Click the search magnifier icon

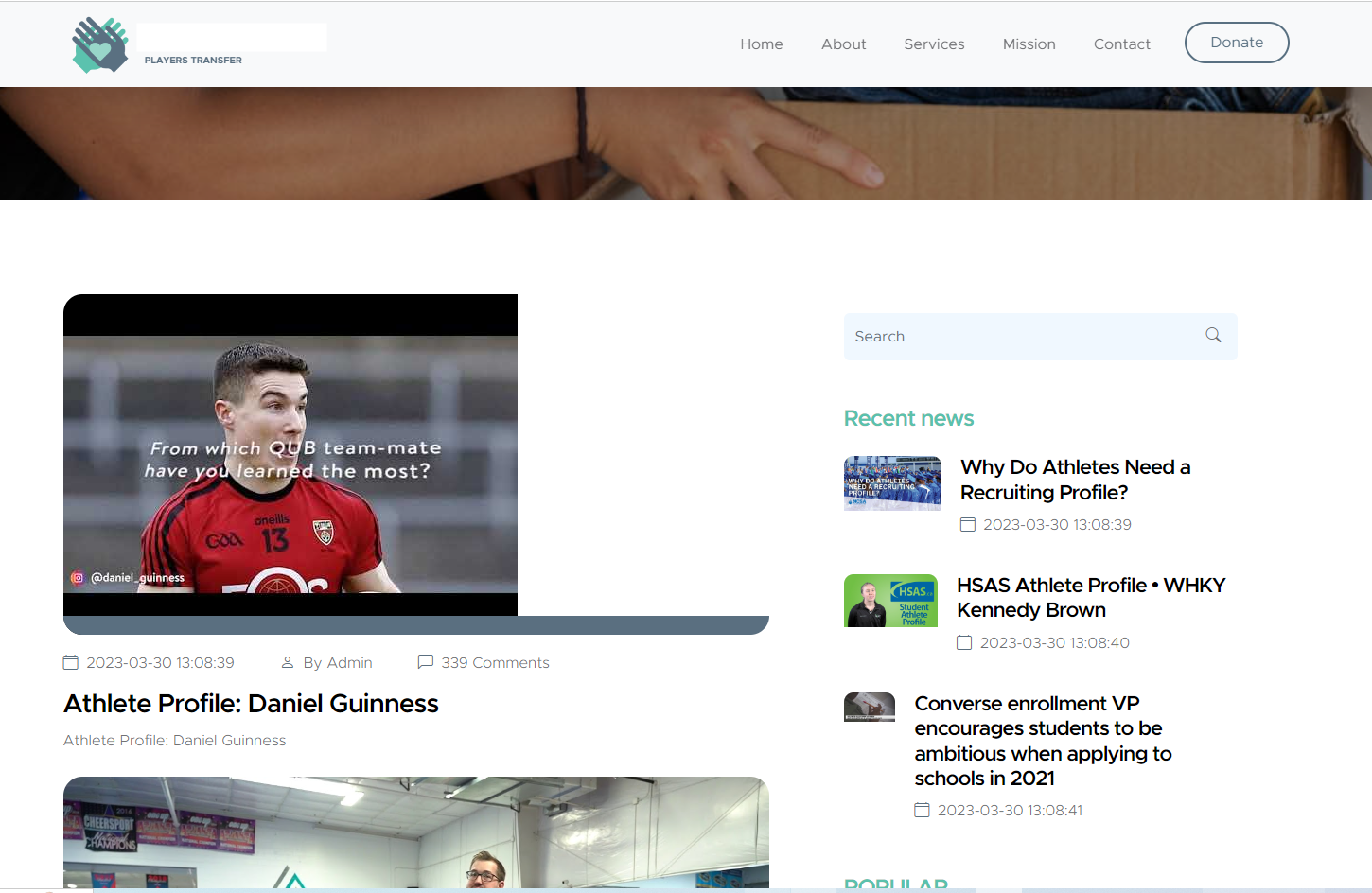[1213, 335]
